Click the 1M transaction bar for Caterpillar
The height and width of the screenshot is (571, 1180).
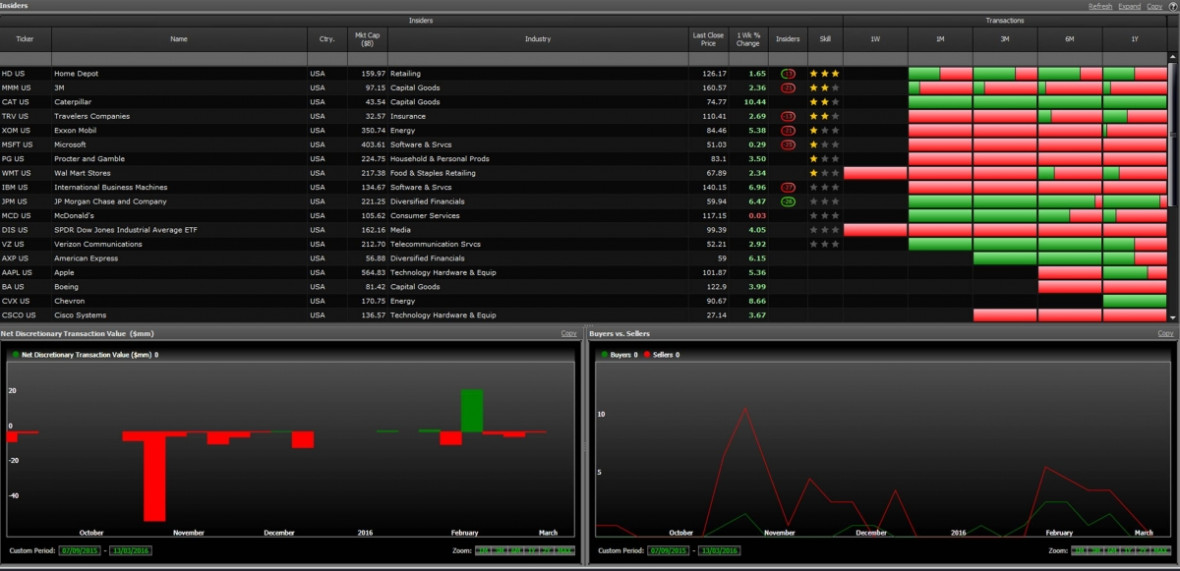(940, 102)
